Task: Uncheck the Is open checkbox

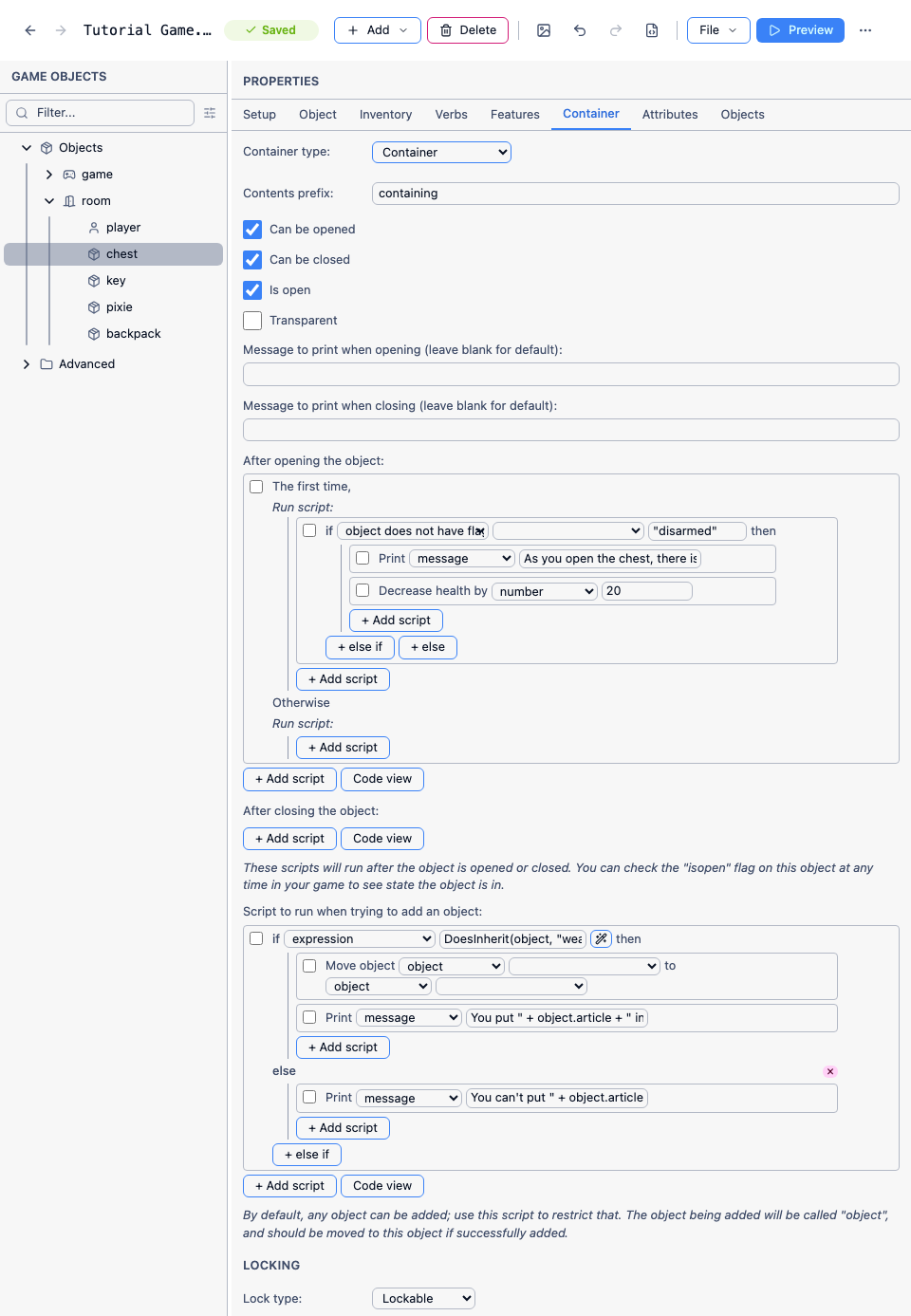Action: point(252,290)
